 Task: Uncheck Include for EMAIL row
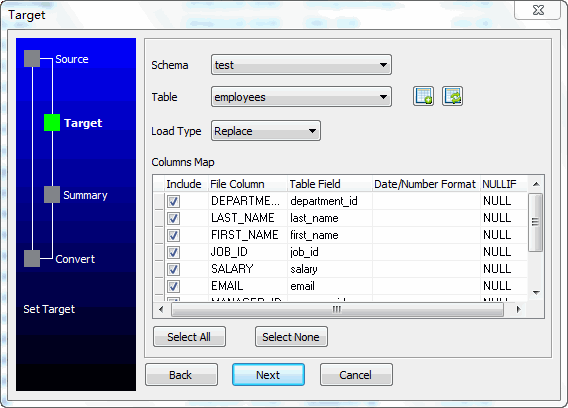pyautogui.click(x=173, y=286)
